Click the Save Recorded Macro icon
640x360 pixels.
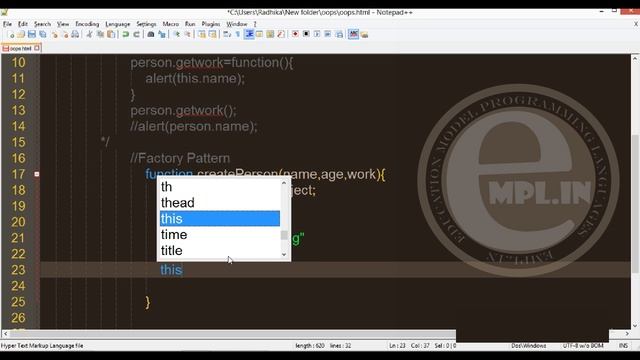(339, 35)
